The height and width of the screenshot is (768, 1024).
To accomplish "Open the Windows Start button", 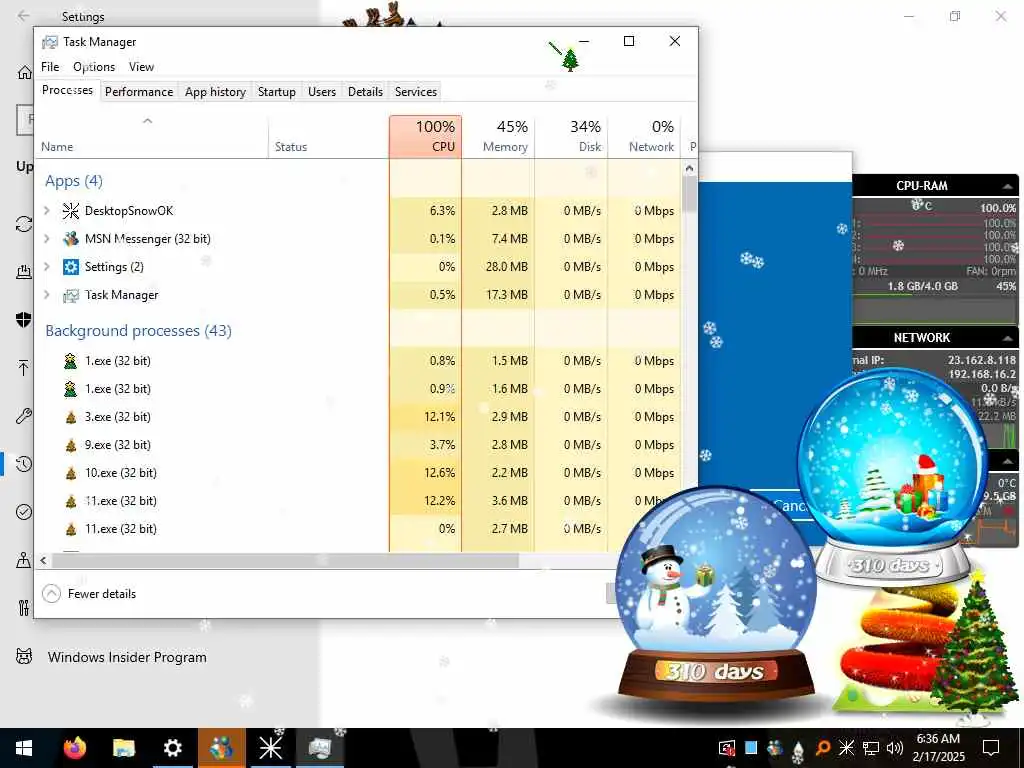I will [x=24, y=748].
